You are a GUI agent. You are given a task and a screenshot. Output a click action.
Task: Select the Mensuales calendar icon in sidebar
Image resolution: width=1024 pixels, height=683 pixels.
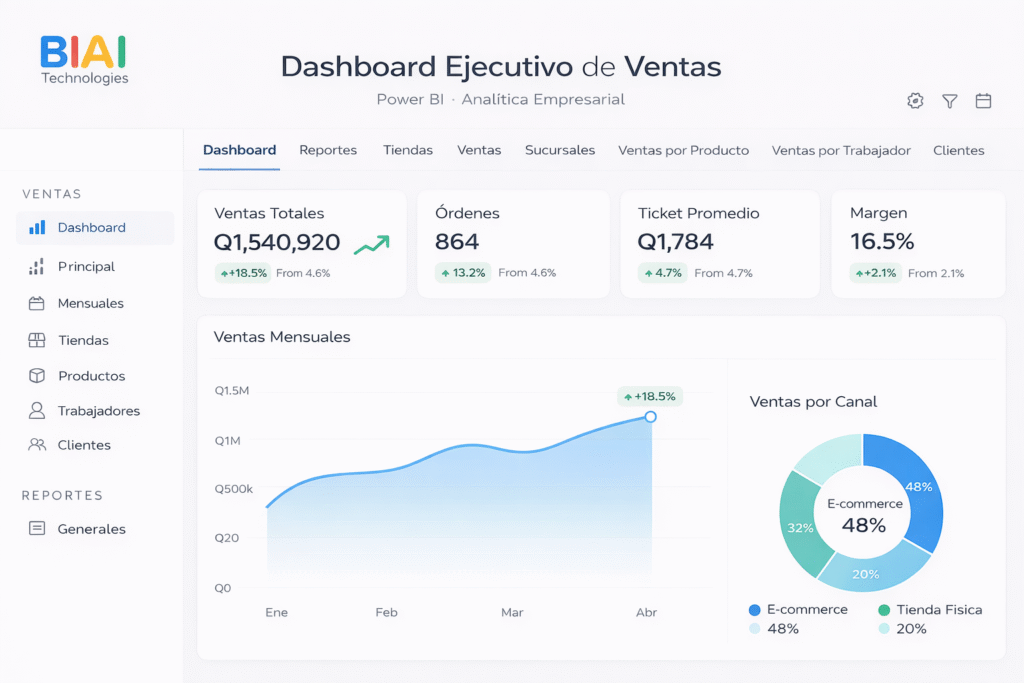[x=37, y=303]
